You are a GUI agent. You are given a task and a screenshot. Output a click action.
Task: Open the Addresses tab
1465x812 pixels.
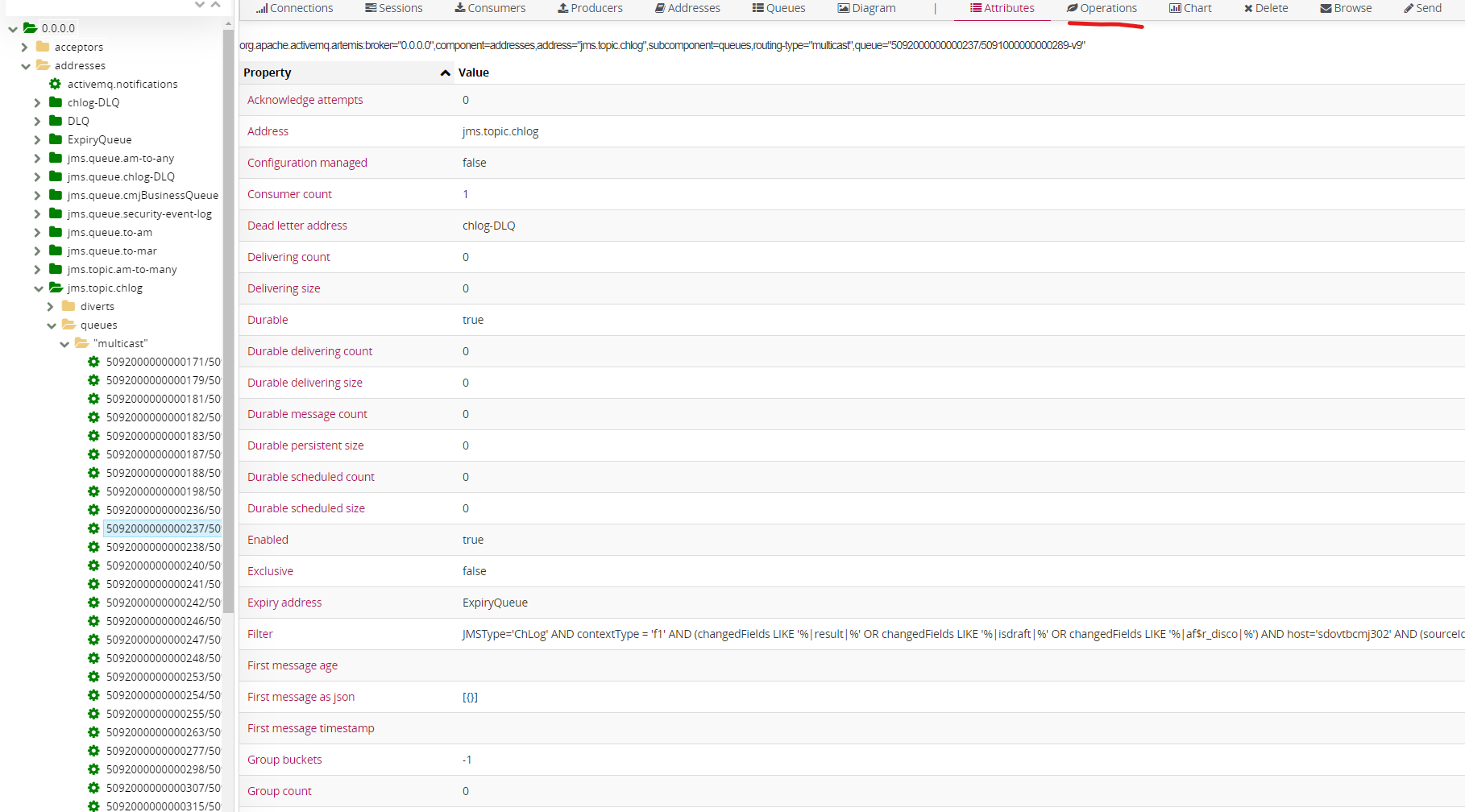(687, 8)
